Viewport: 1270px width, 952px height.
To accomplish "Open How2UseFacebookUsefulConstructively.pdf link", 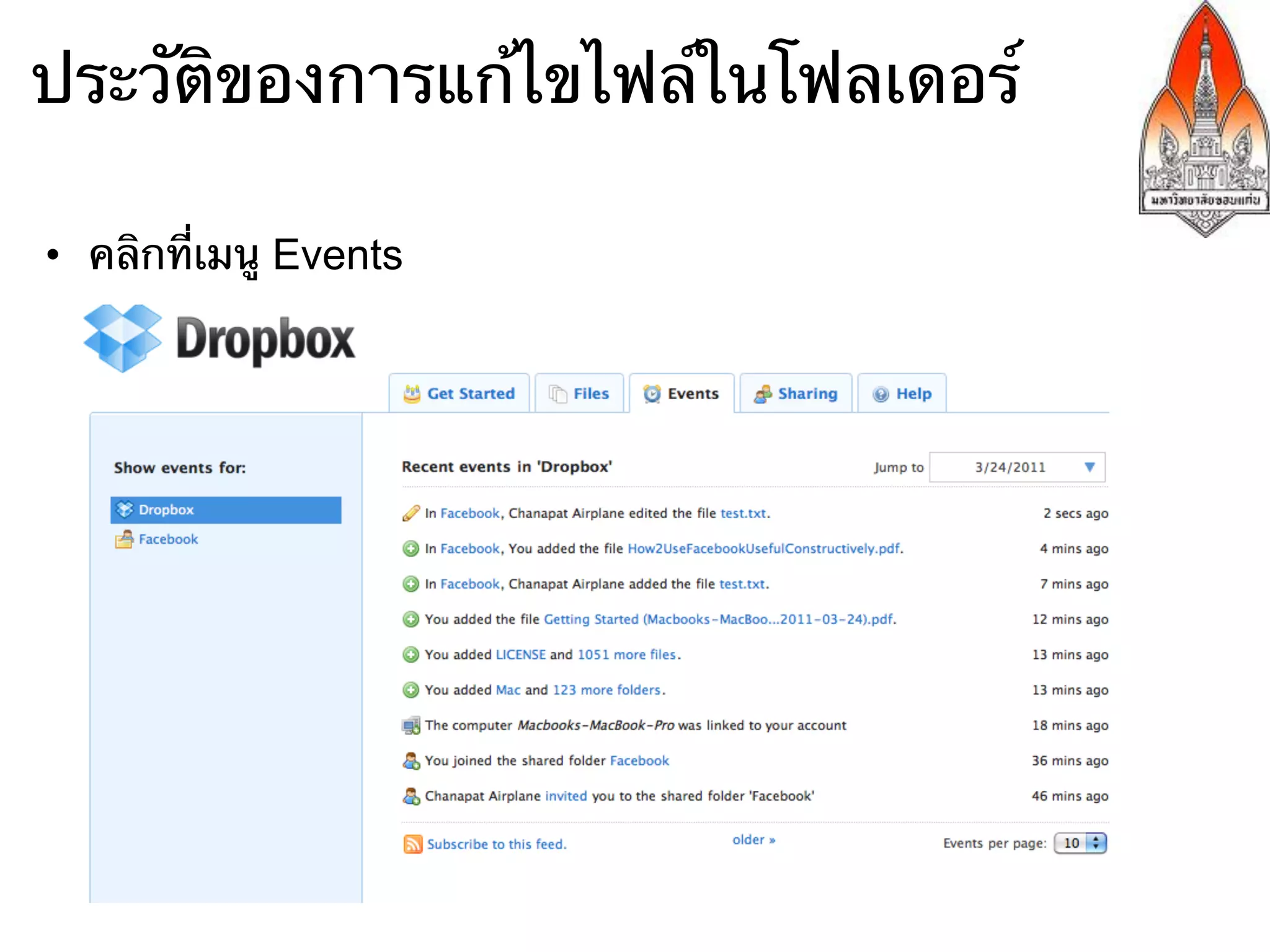I will pos(764,549).
